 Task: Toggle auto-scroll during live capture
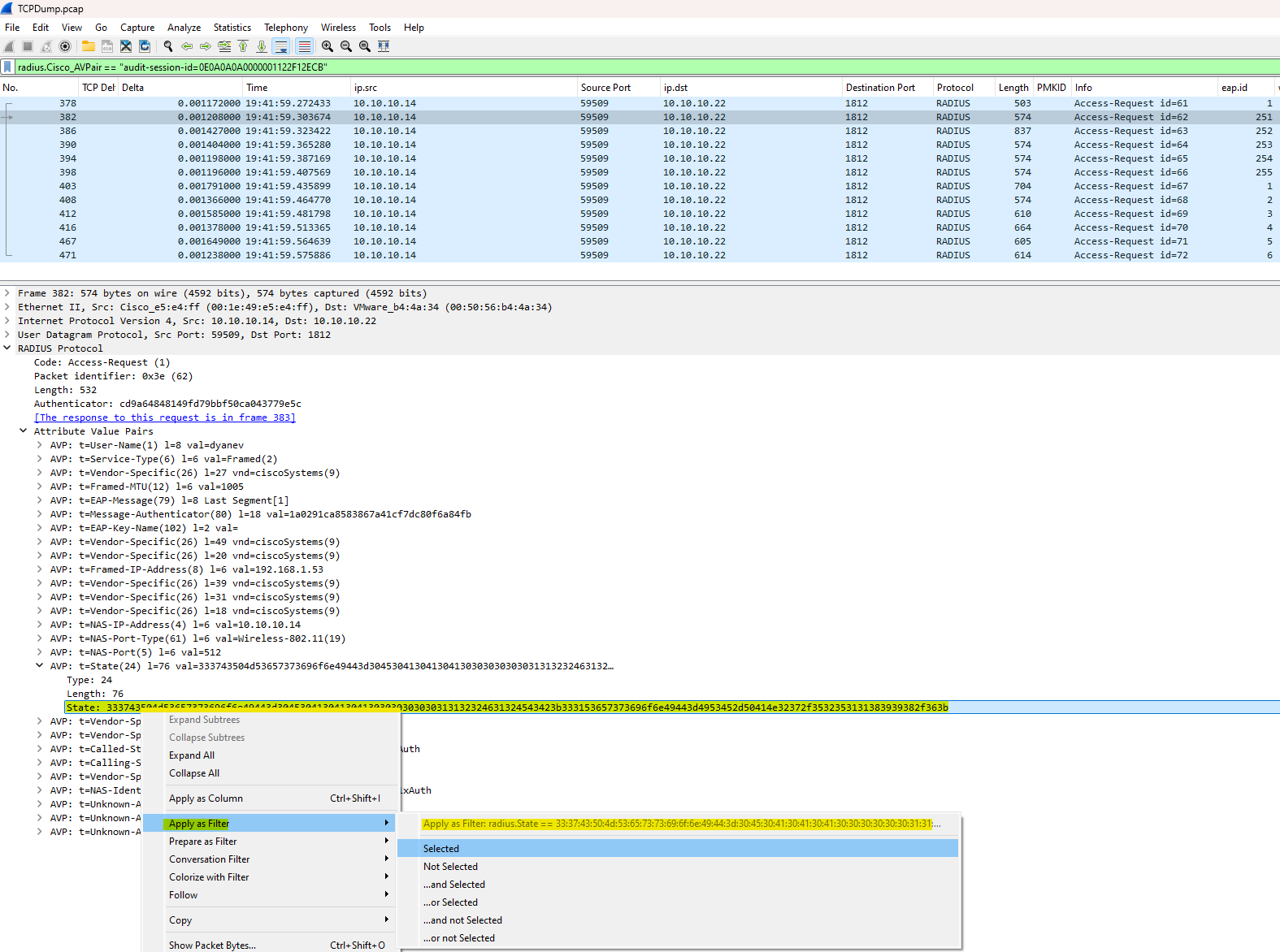tap(280, 46)
